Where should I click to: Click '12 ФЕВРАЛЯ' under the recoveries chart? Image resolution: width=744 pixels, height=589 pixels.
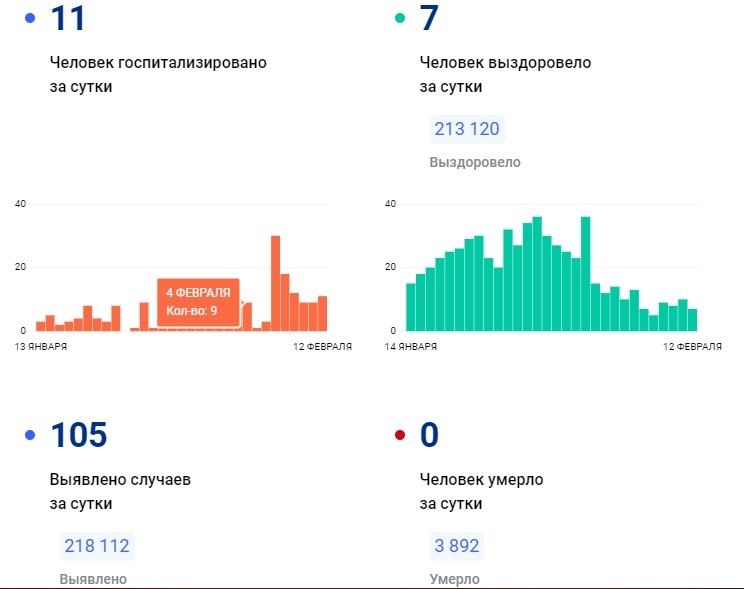(x=691, y=346)
